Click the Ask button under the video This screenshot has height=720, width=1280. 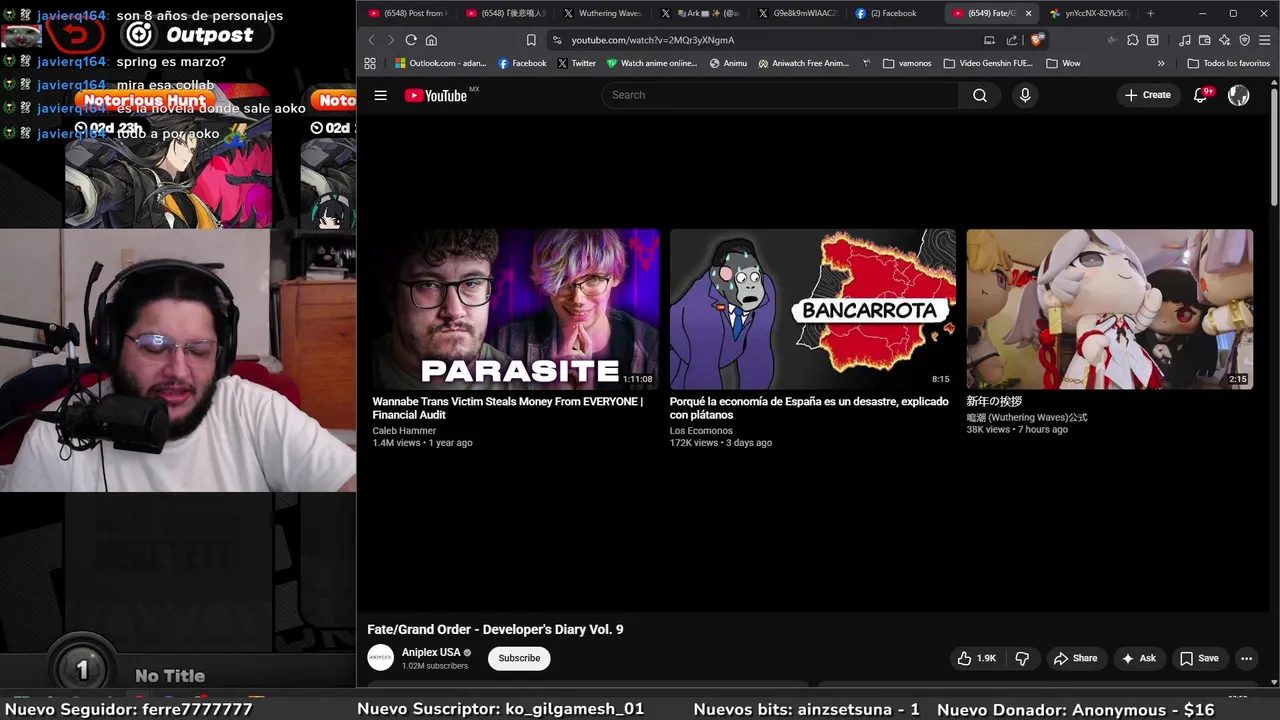1138,658
